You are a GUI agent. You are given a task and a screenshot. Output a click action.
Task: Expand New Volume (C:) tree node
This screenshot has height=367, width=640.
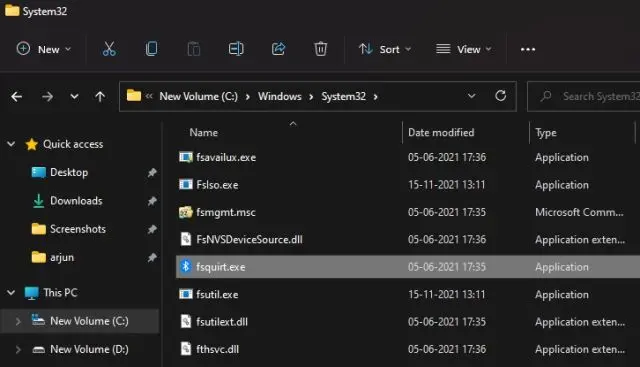pyautogui.click(x=18, y=321)
